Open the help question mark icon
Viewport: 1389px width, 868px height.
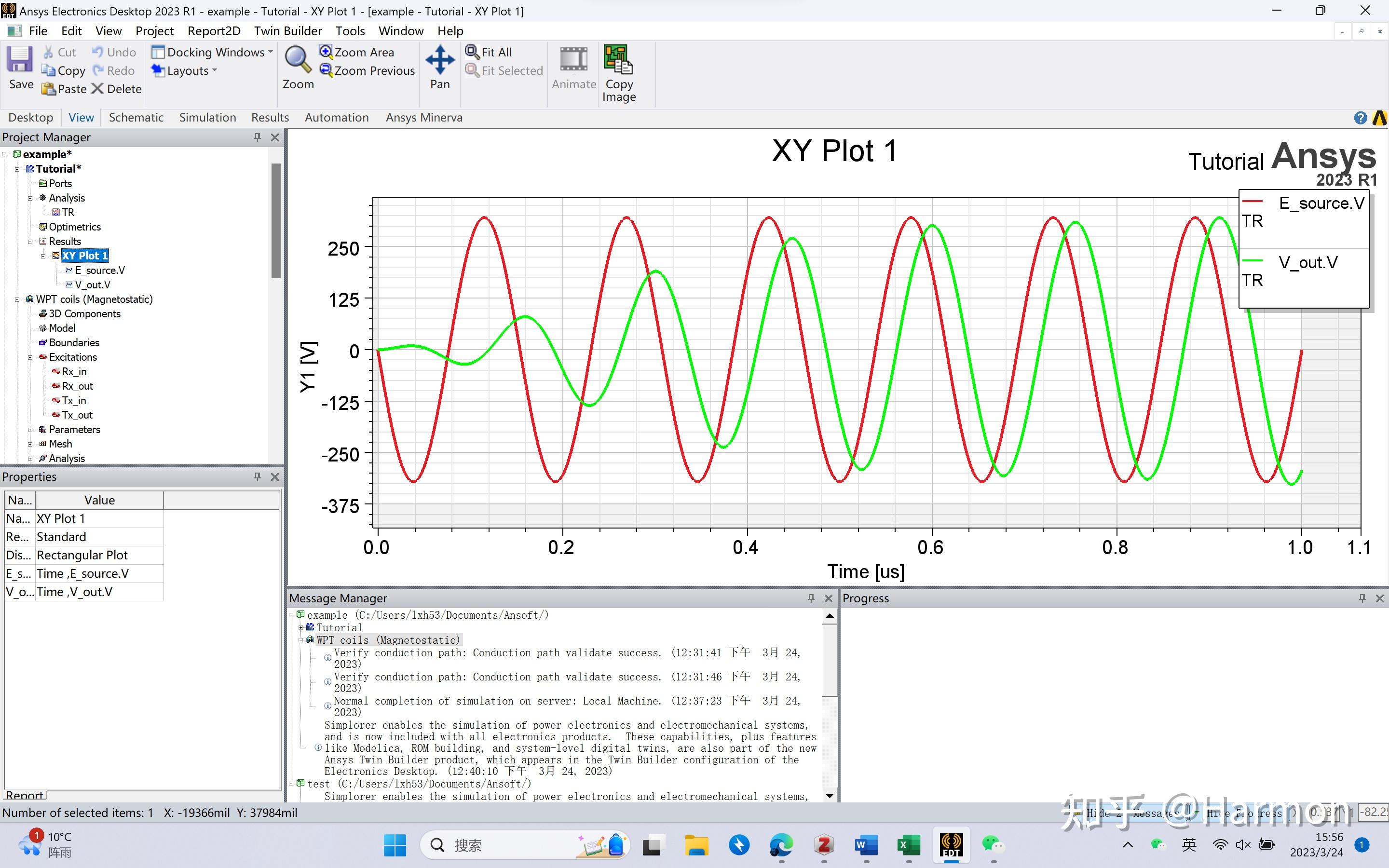1360,118
